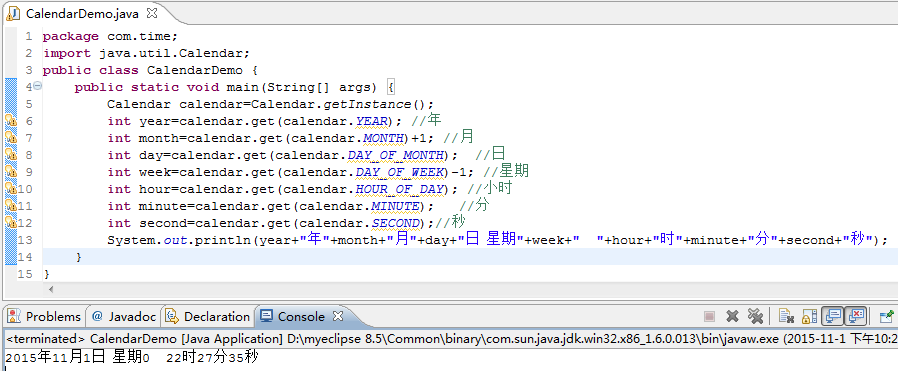Select the Console tab
The image size is (898, 371).
(x=301, y=317)
